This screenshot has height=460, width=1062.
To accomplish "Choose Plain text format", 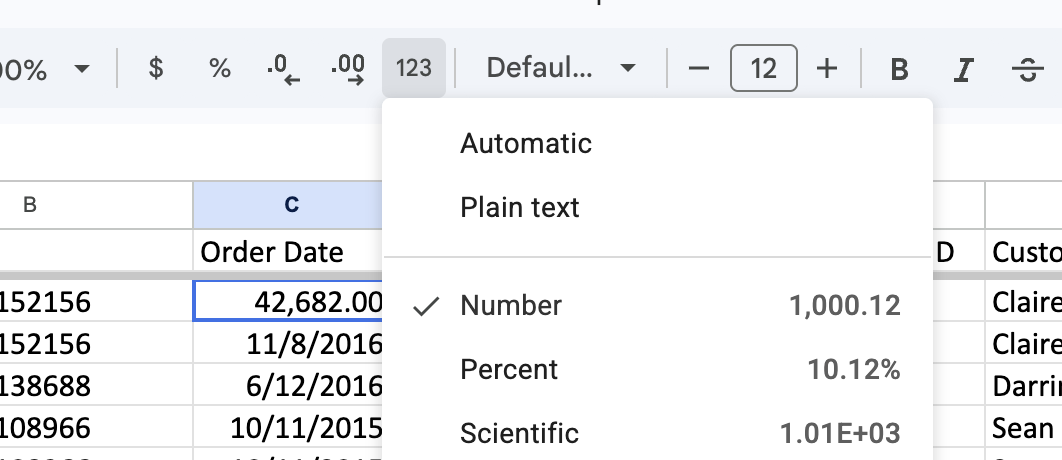I will pyautogui.click(x=520, y=208).
